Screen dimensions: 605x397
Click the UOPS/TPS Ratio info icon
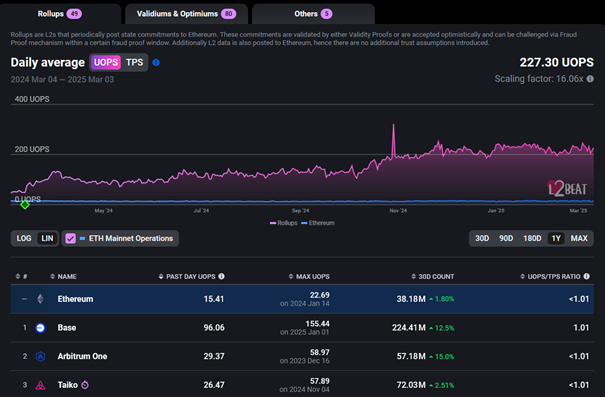pos(586,276)
